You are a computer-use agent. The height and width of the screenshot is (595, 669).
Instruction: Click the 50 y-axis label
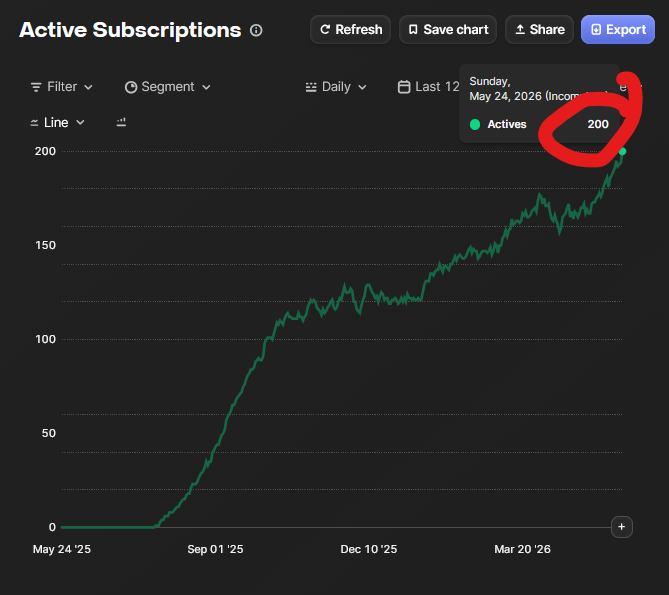tap(49, 433)
